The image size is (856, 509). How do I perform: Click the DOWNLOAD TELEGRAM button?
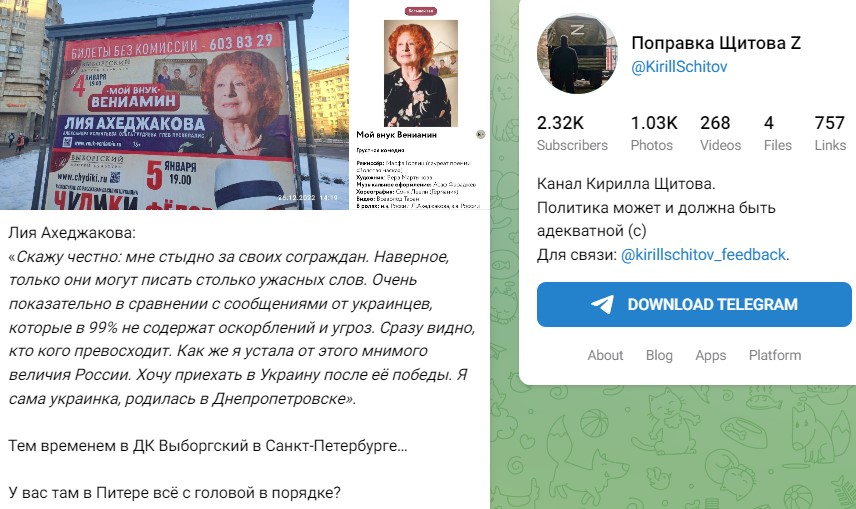point(694,304)
